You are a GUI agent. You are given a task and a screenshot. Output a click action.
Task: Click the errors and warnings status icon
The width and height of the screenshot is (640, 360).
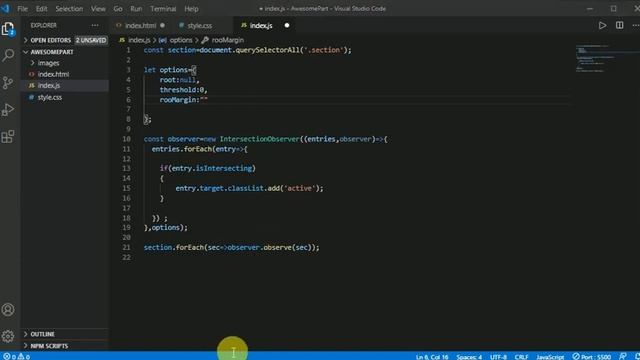click(x=16, y=356)
